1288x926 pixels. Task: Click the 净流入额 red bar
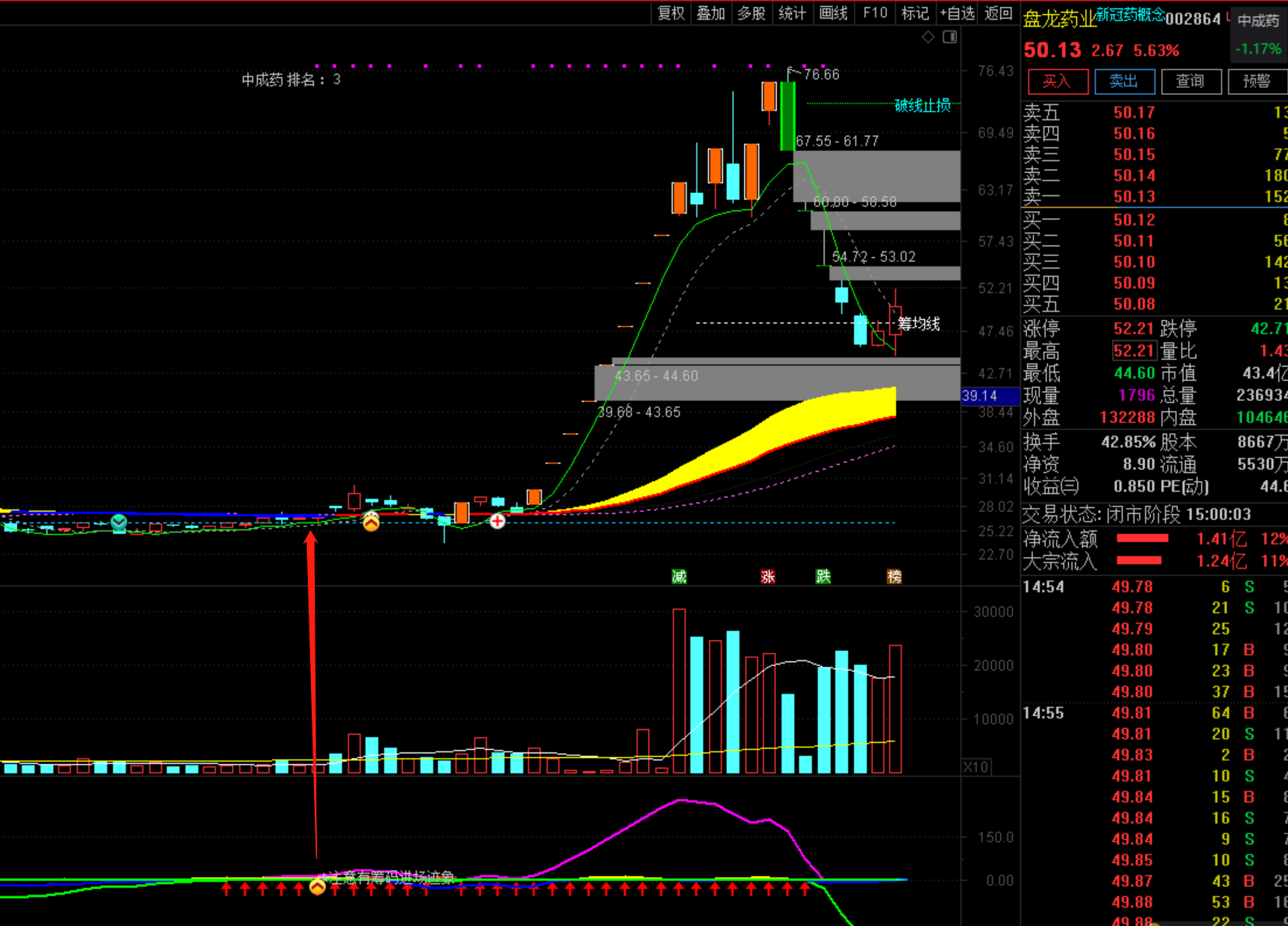(x=1142, y=538)
